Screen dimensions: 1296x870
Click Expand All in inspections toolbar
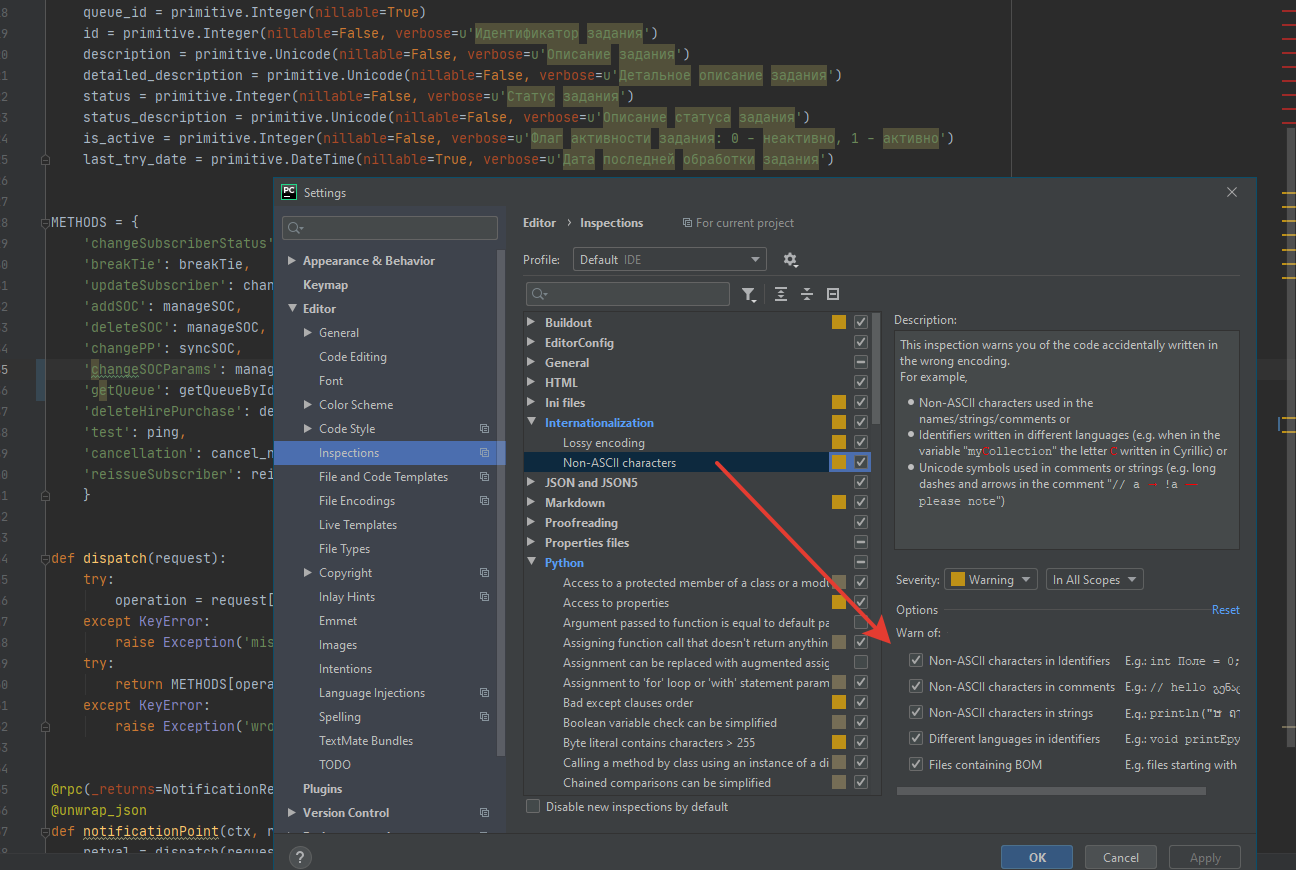tap(781, 294)
